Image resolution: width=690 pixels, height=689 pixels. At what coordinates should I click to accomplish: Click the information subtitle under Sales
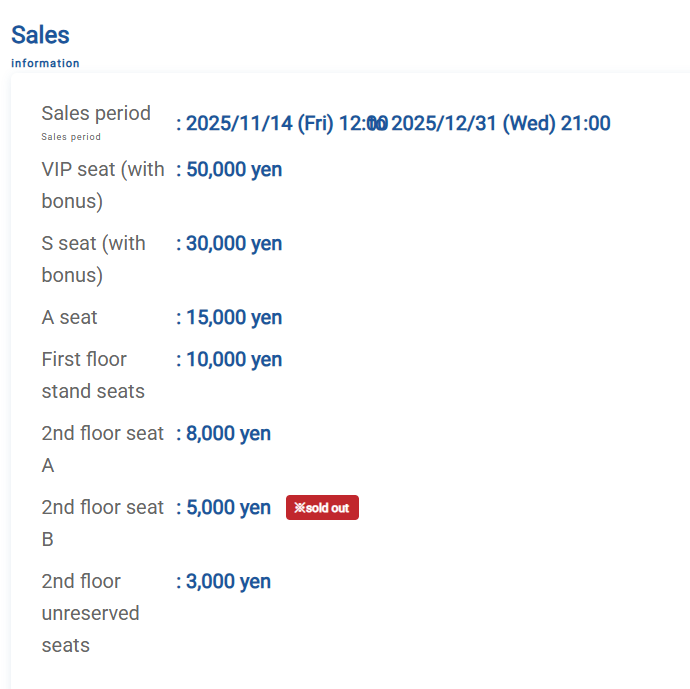(45, 63)
